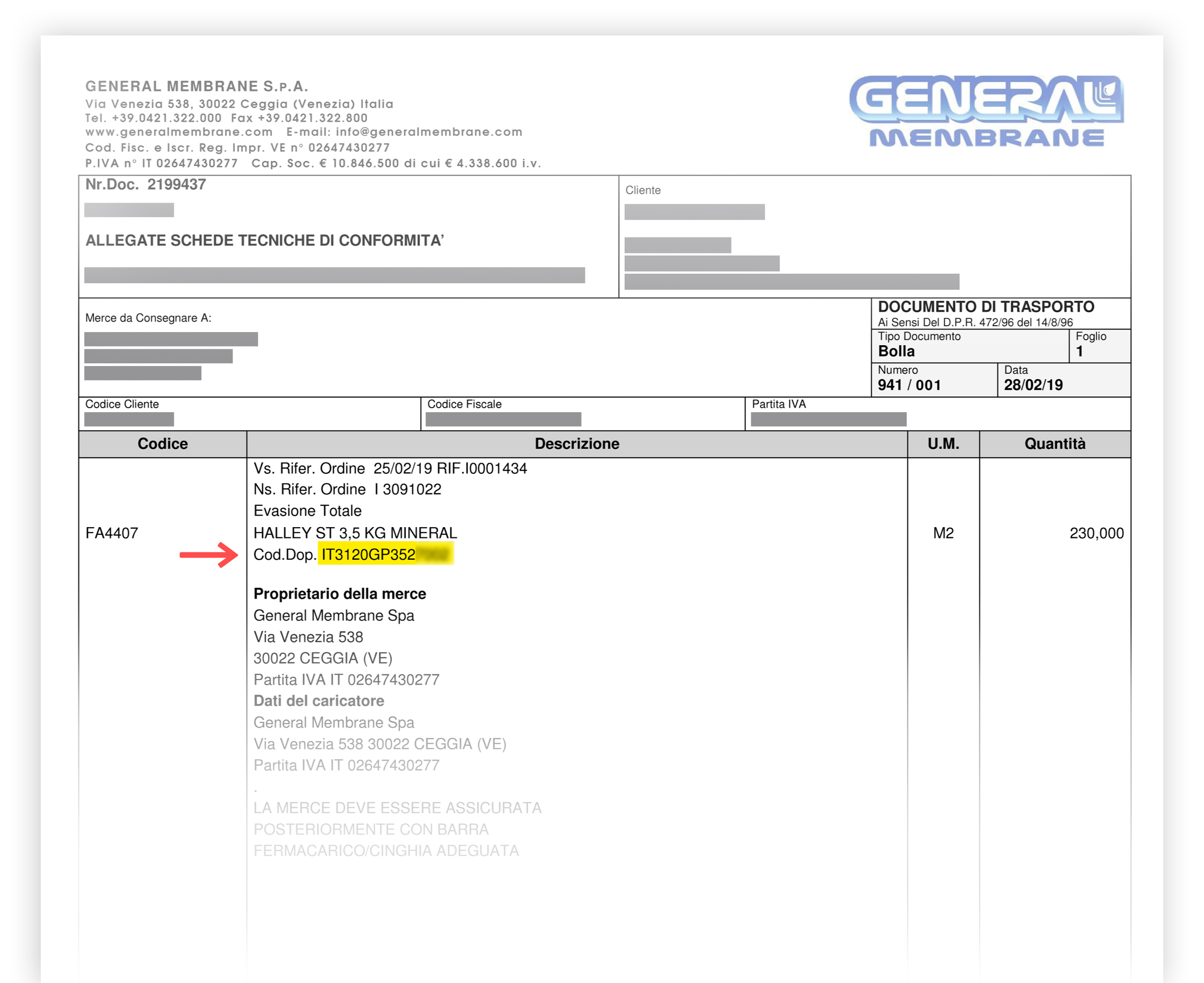Click the 'Merce da Consegnare A:' label

pos(149,317)
